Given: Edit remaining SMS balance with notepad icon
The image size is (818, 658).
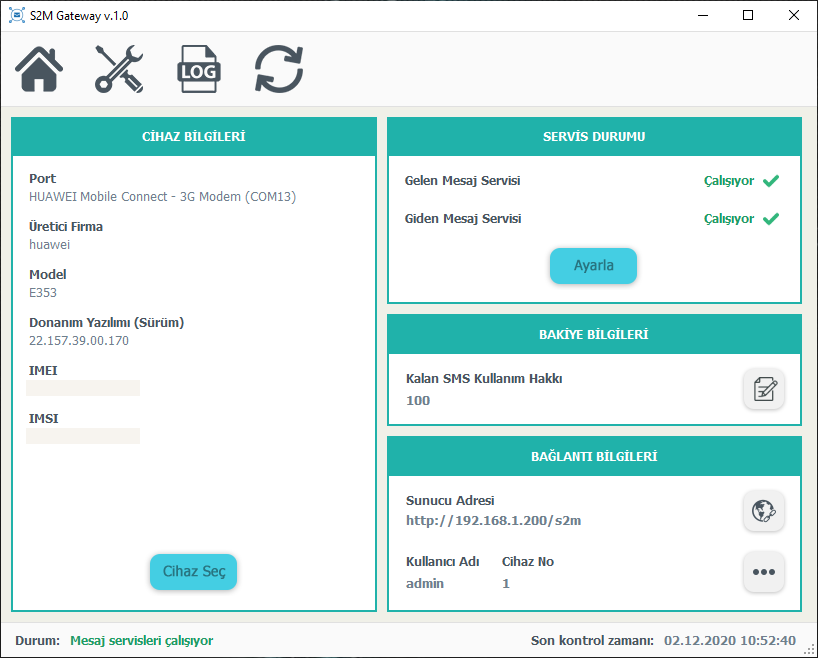Looking at the screenshot, I should pyautogui.click(x=764, y=389).
